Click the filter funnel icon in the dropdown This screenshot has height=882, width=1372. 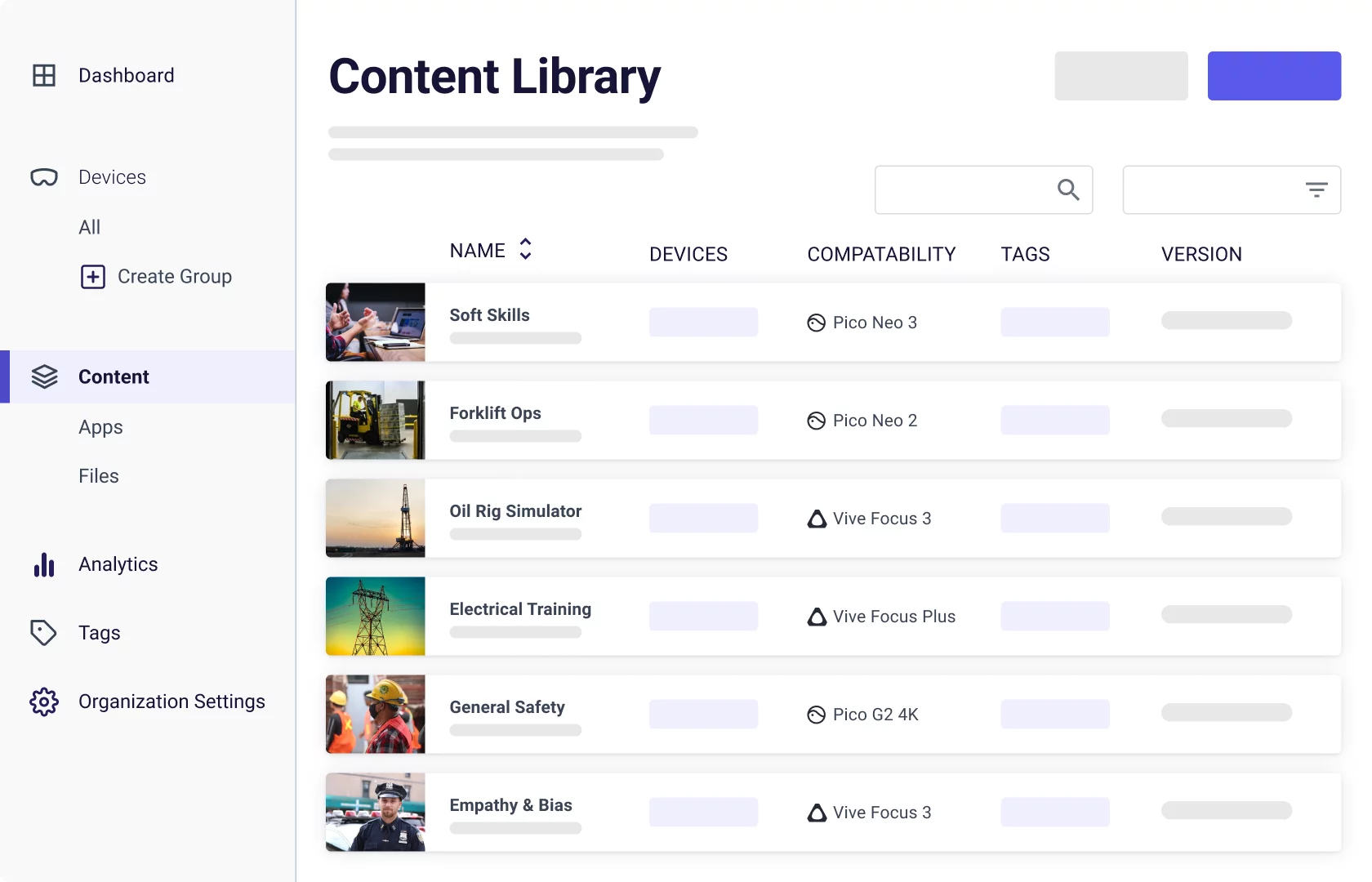[x=1316, y=189]
